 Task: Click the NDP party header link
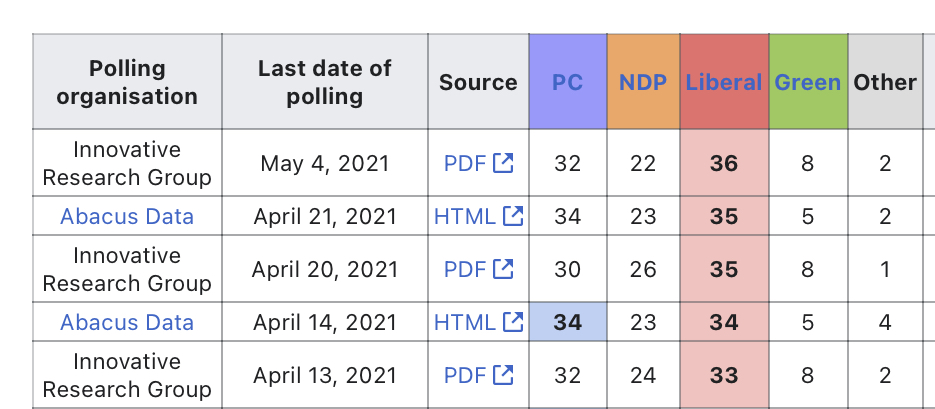point(643,82)
